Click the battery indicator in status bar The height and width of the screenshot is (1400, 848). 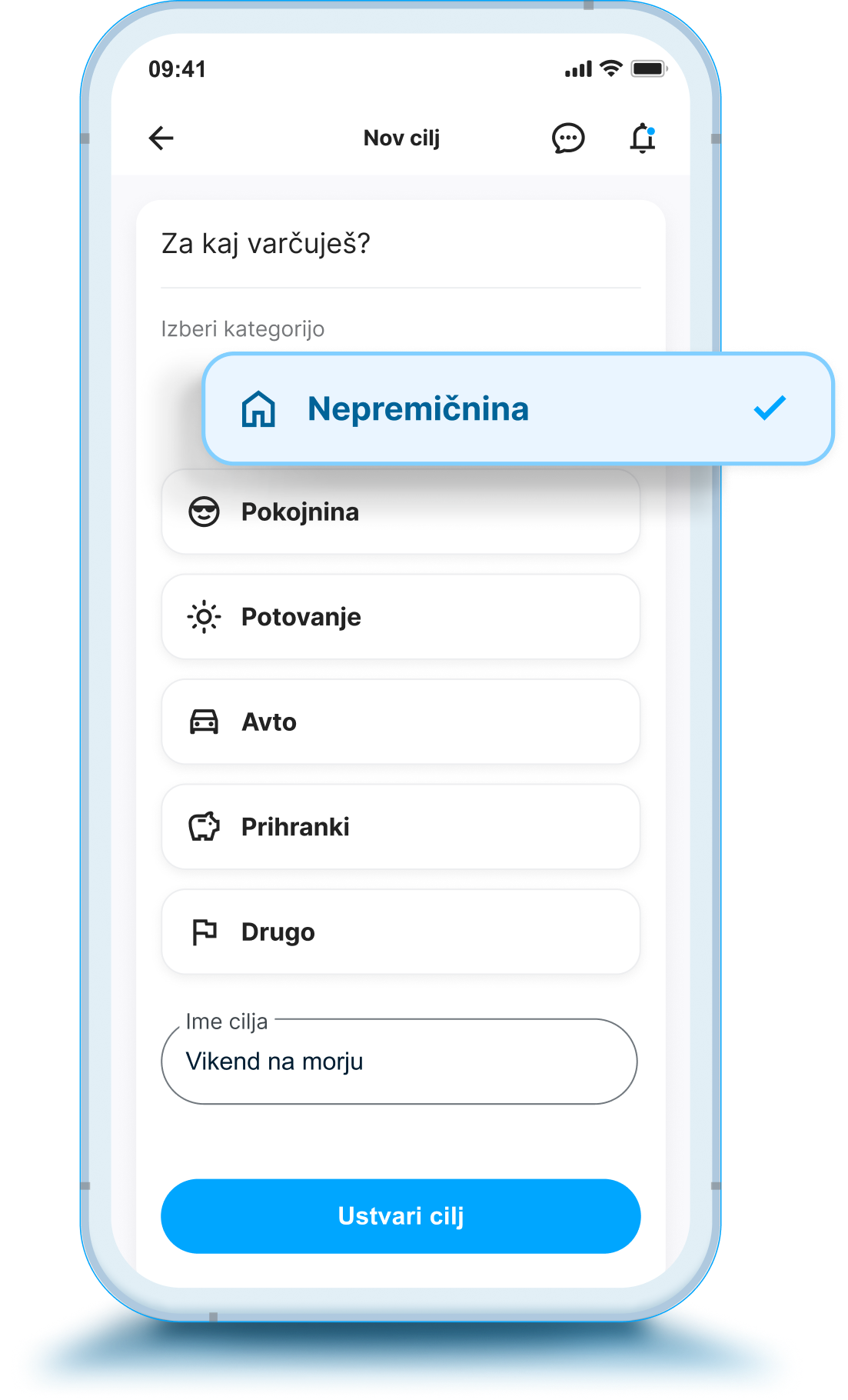click(x=648, y=69)
